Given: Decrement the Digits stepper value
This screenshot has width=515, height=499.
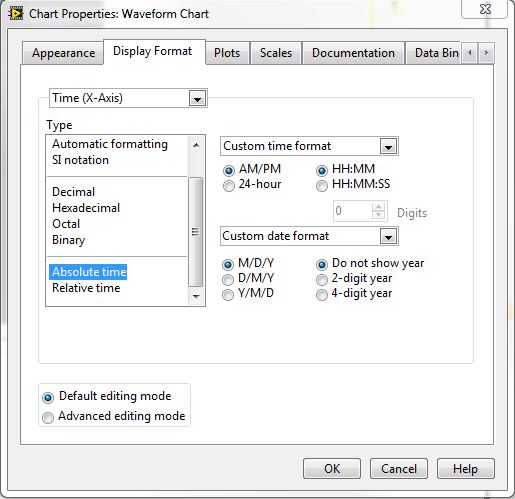Looking at the screenshot, I should point(378,215).
